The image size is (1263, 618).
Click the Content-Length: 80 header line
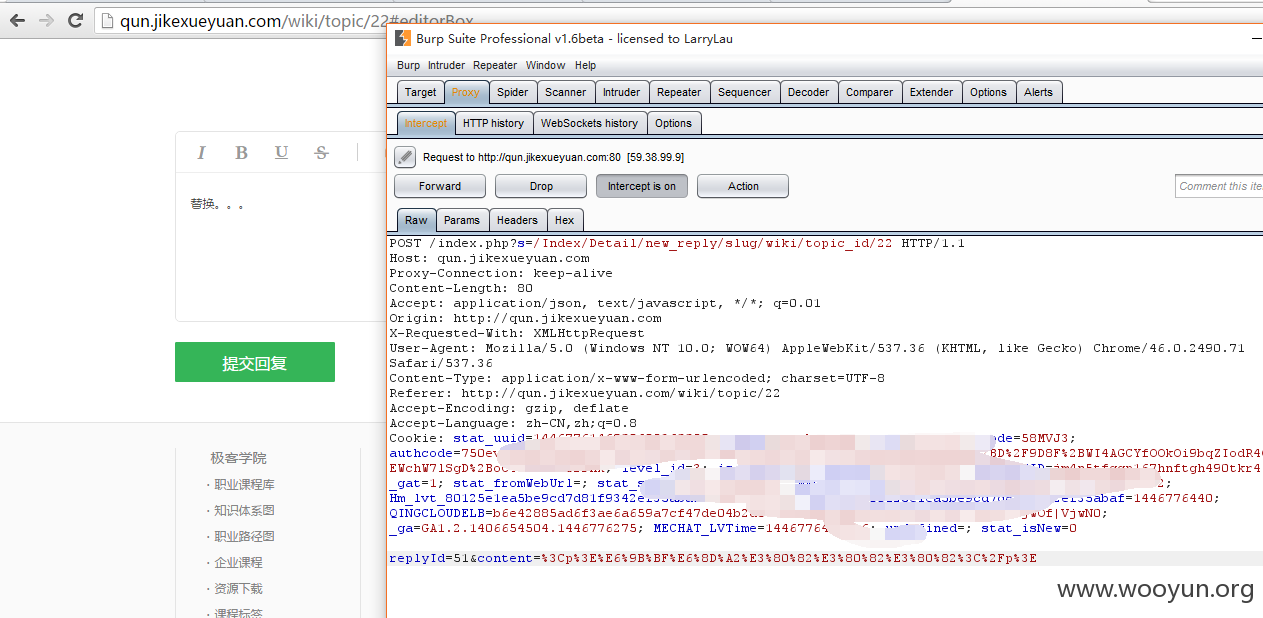pyautogui.click(x=461, y=288)
